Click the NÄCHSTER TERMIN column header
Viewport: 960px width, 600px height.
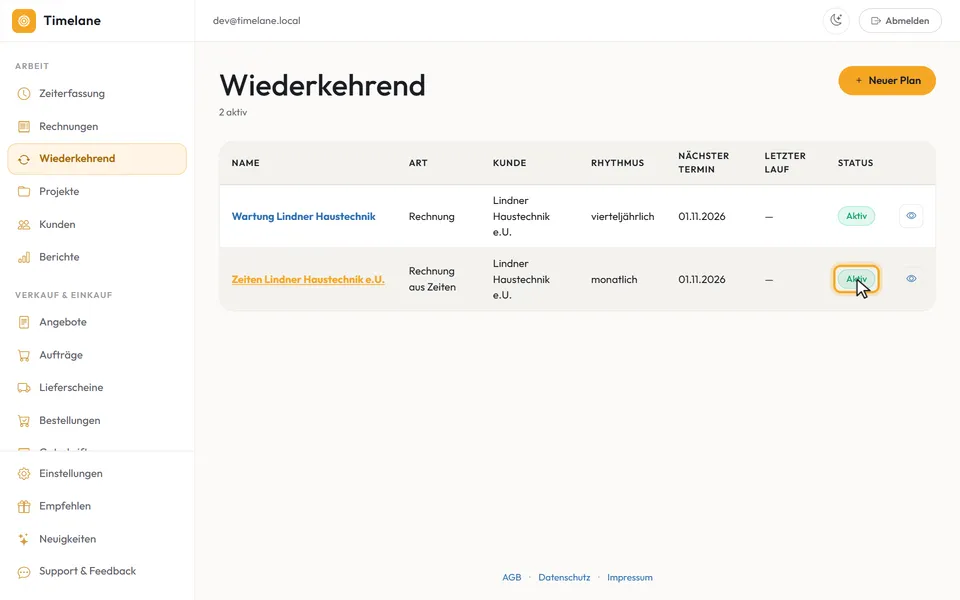pos(703,162)
